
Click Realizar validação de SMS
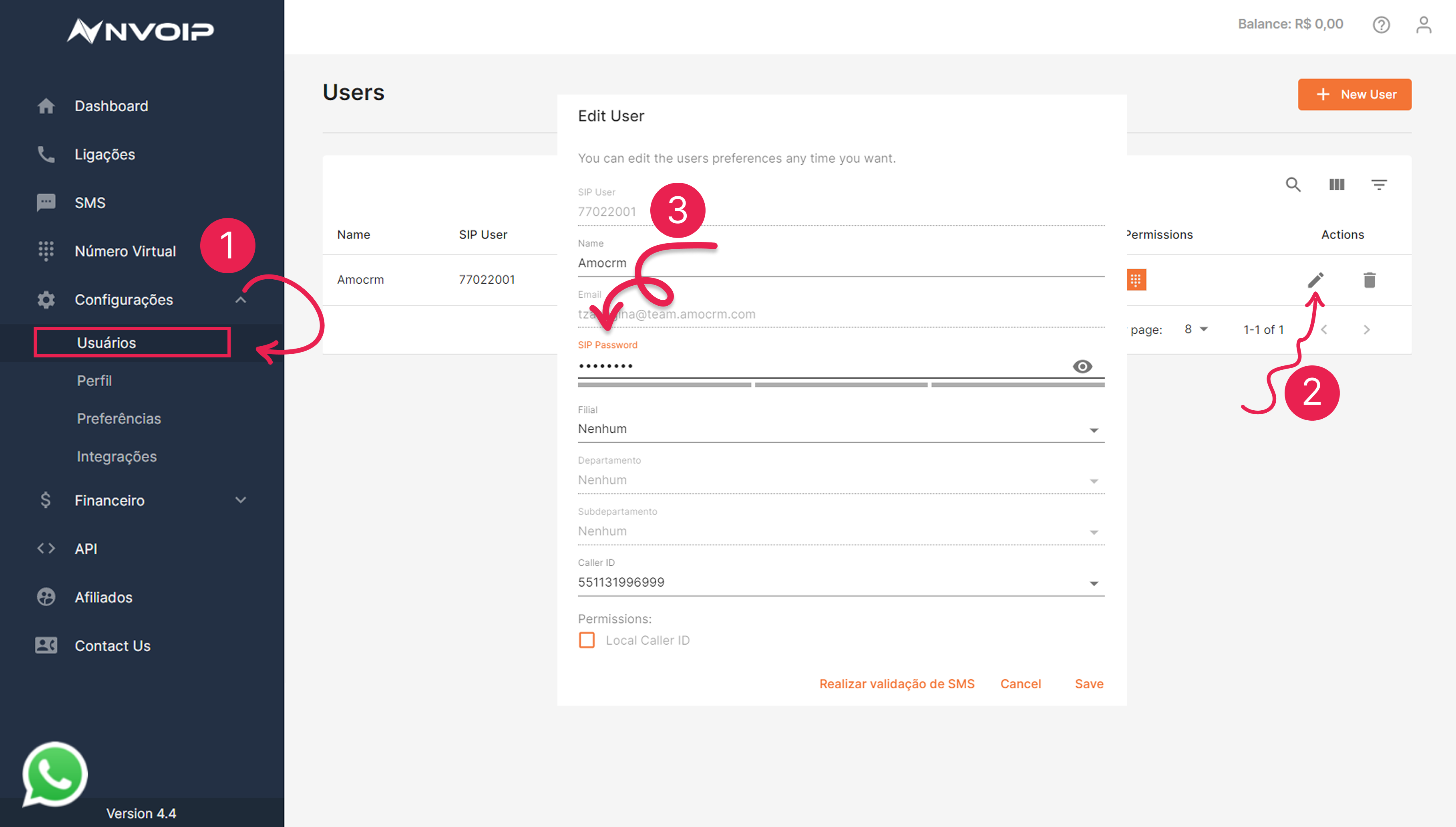(897, 684)
